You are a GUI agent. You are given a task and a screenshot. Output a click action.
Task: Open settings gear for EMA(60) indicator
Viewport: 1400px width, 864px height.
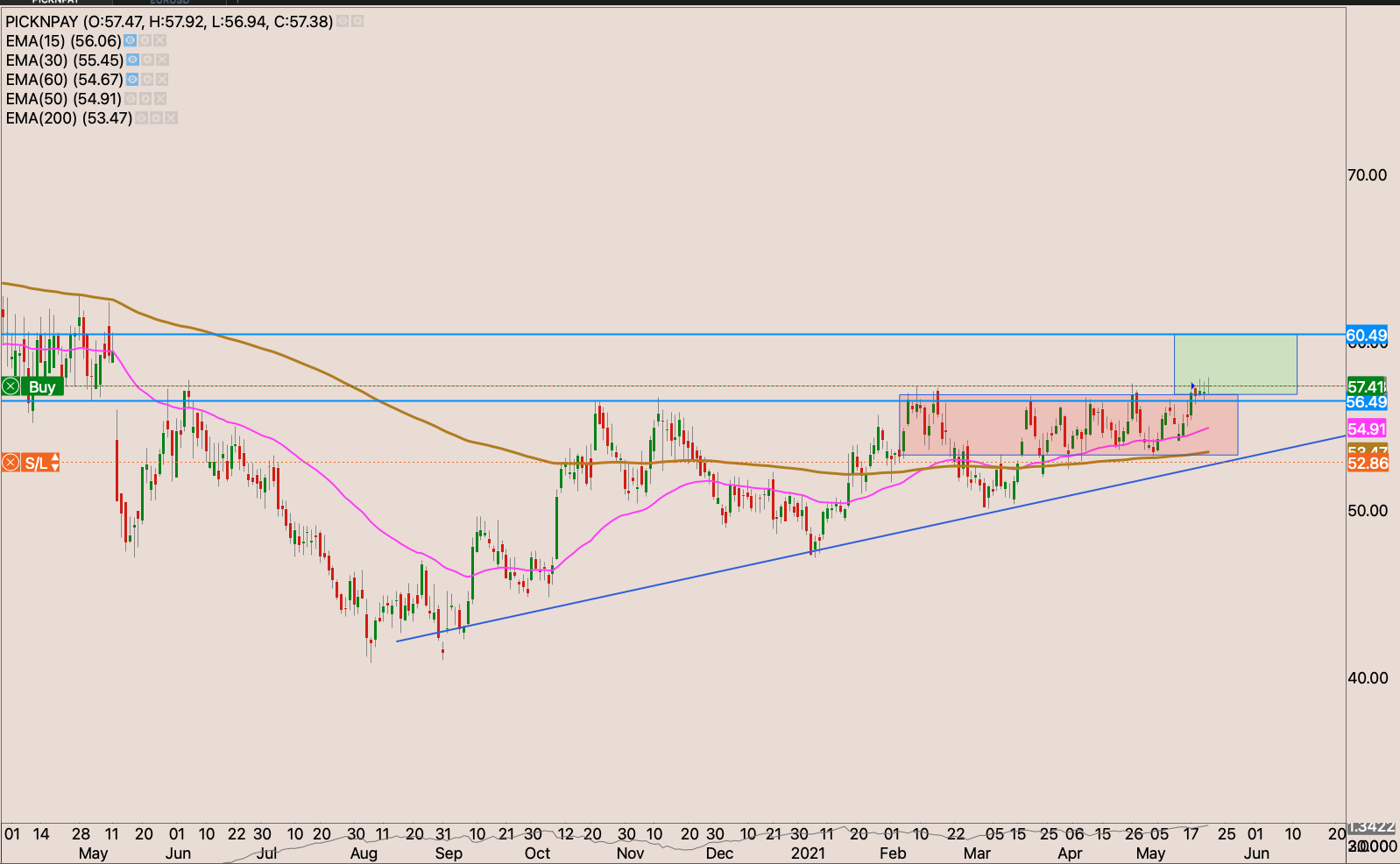coord(147,80)
